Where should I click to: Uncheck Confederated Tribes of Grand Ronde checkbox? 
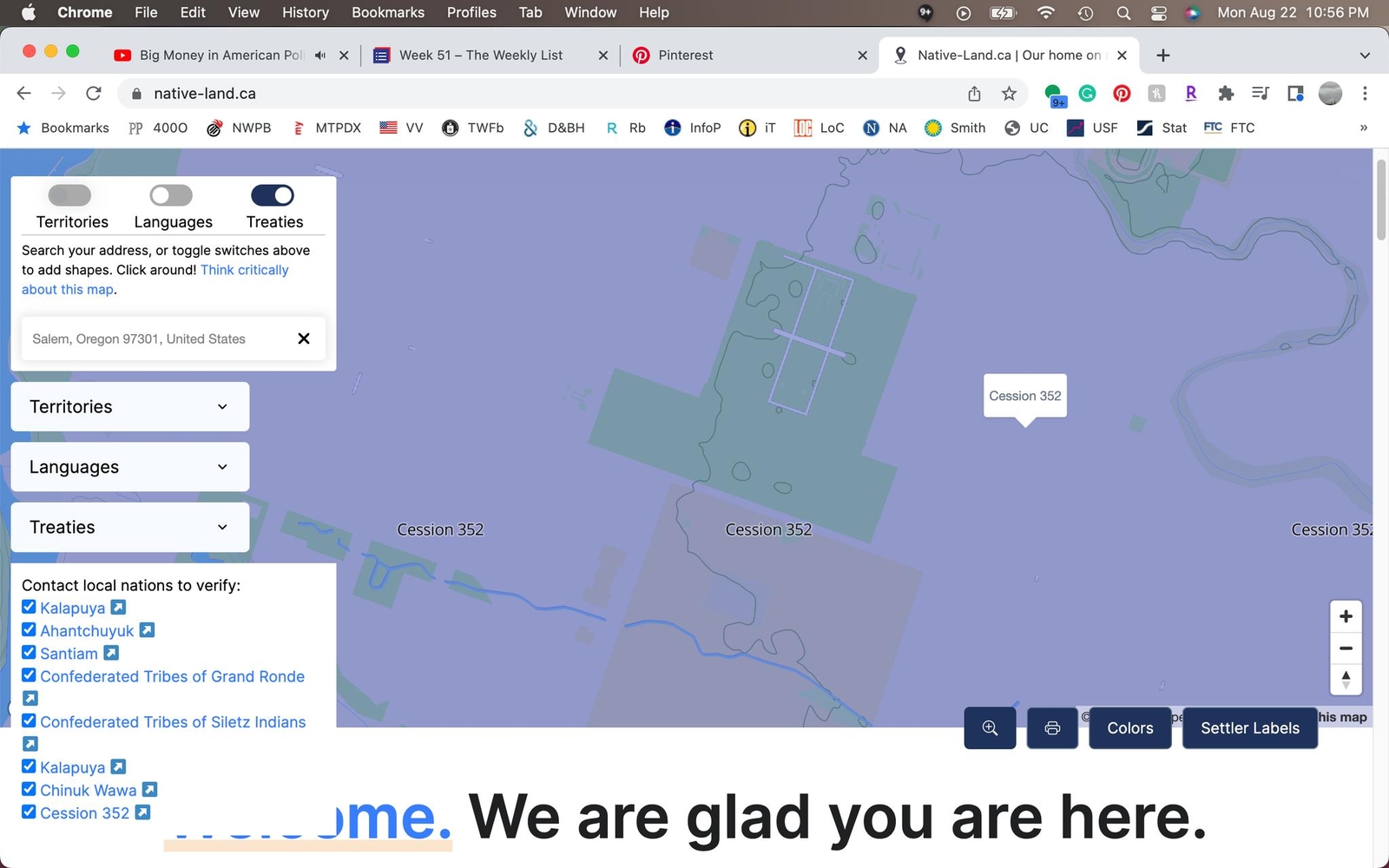tap(29, 674)
